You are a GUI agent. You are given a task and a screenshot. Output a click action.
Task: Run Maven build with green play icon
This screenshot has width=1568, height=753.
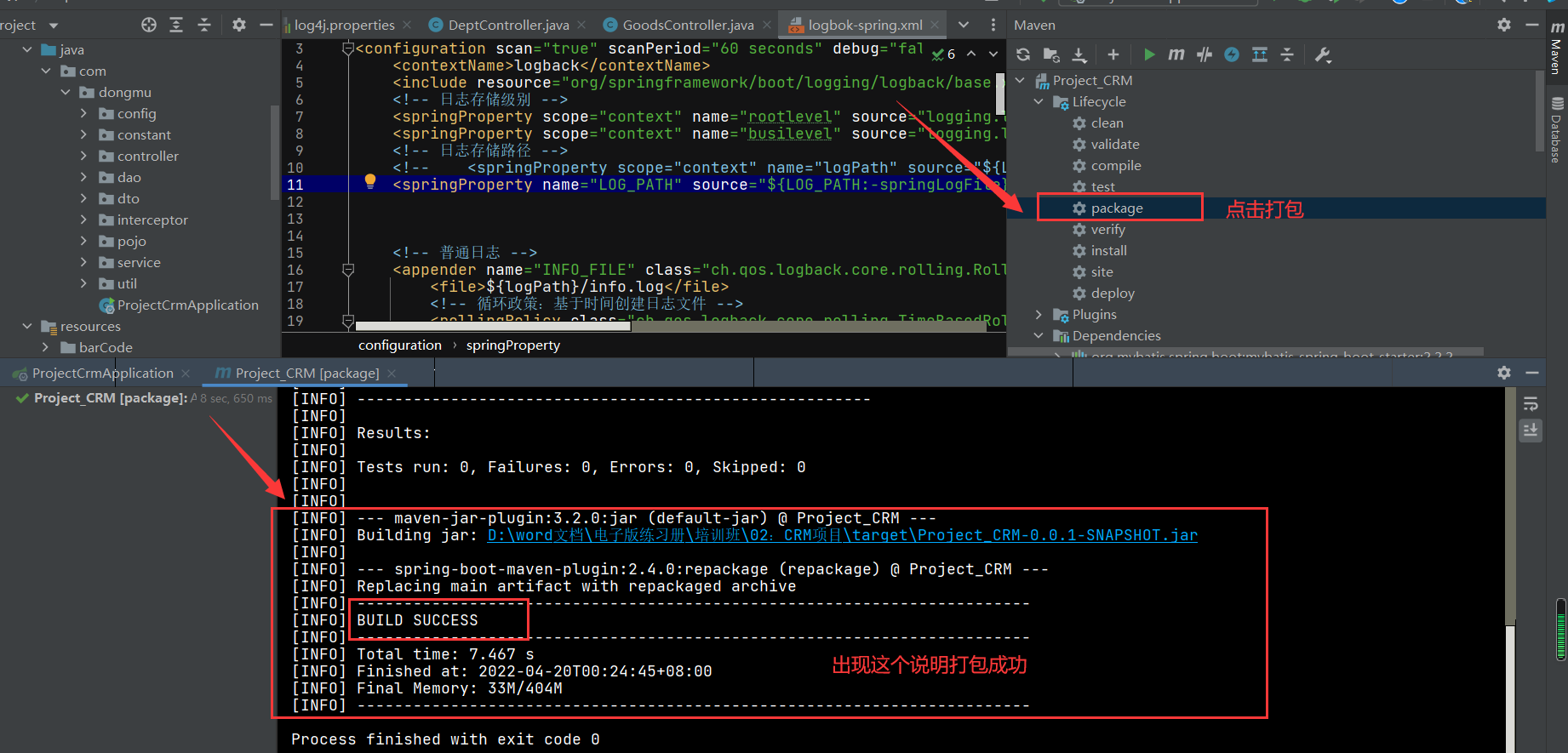(1149, 55)
